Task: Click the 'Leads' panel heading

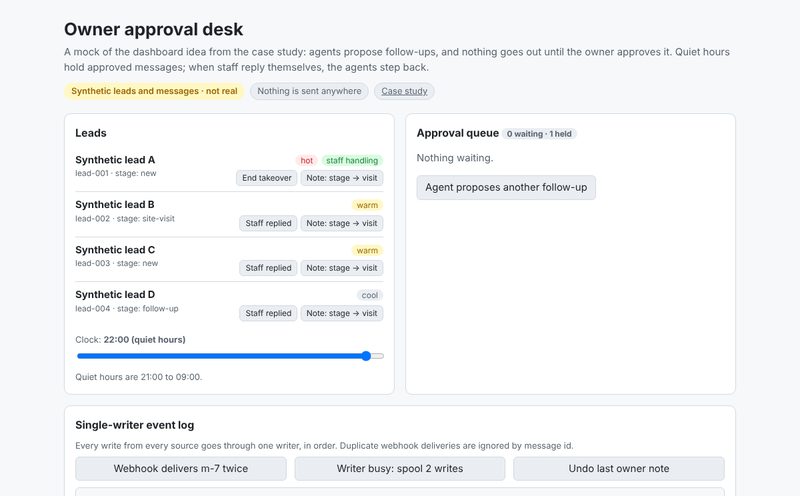Action: pos(91,133)
